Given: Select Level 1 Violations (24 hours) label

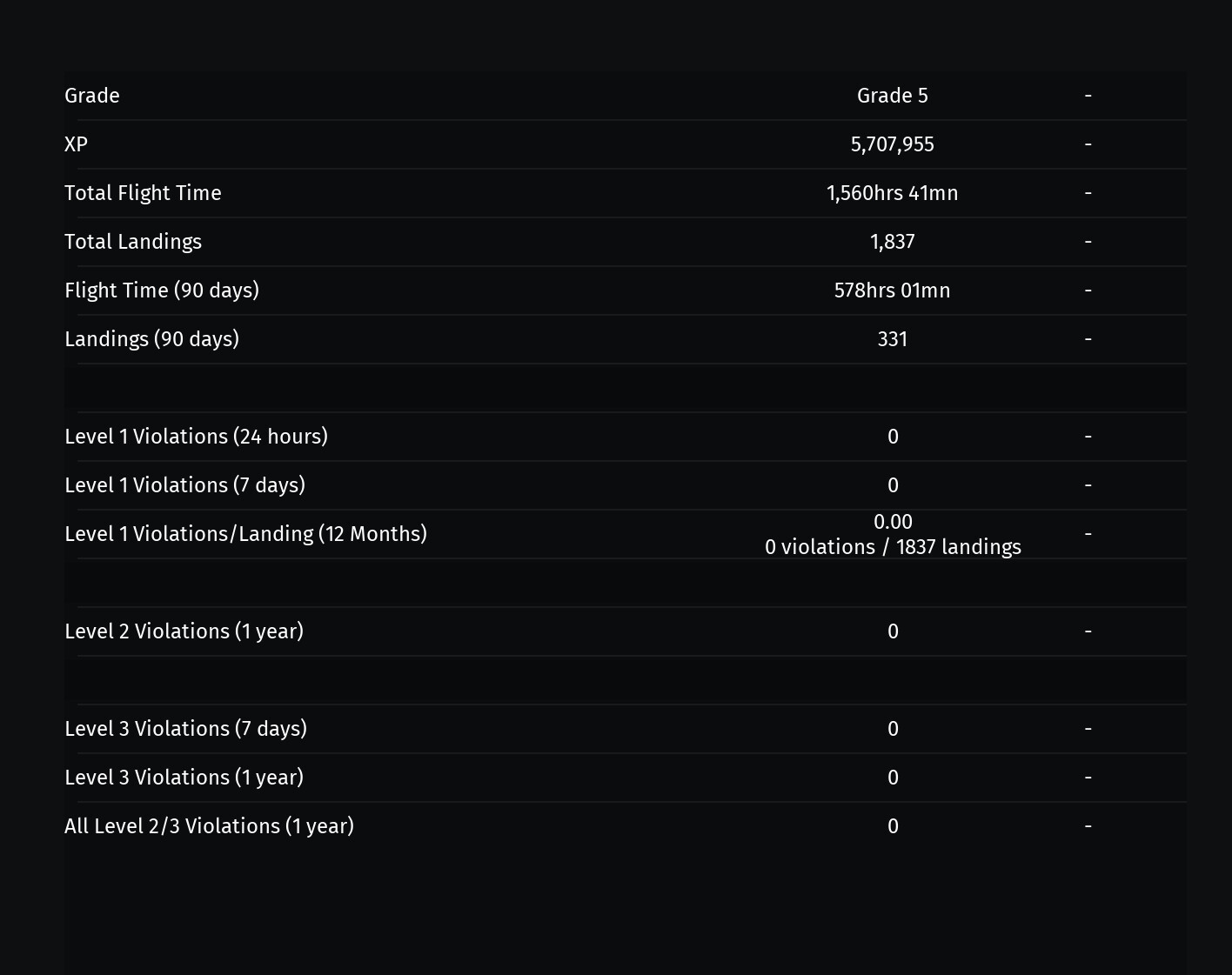Looking at the screenshot, I should tap(196, 437).
